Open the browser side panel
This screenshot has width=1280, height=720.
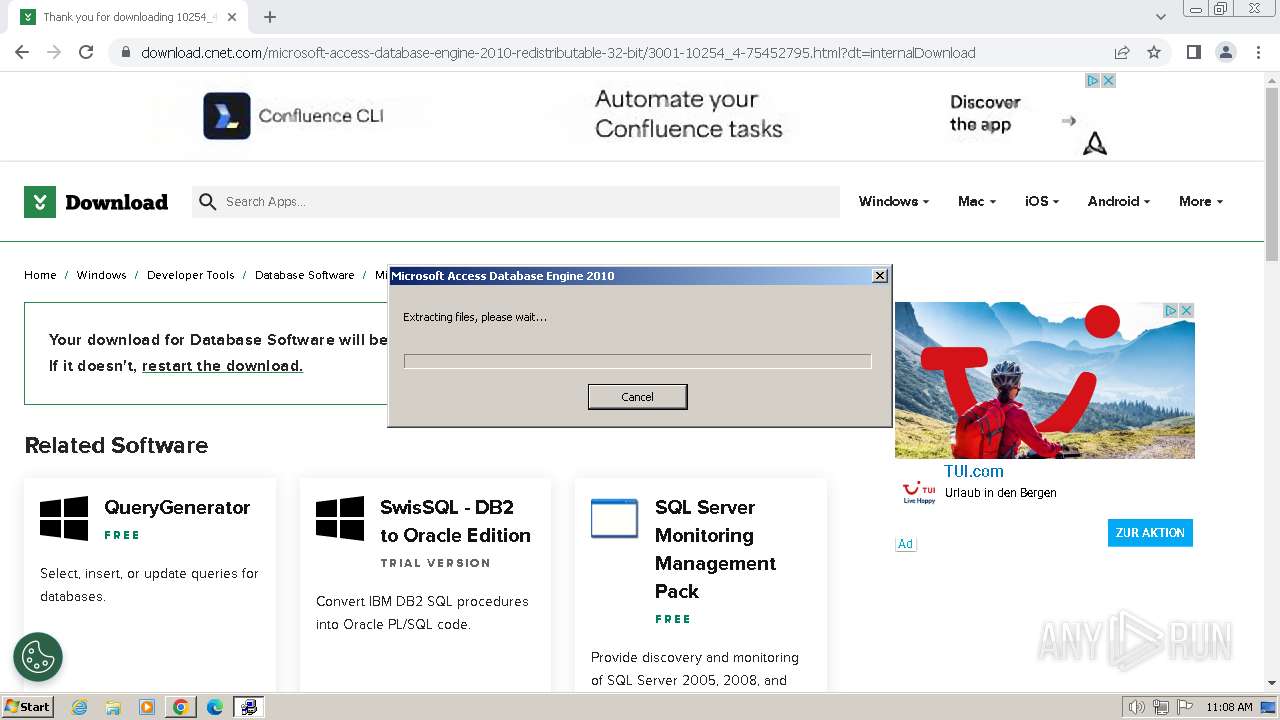click(1193, 52)
